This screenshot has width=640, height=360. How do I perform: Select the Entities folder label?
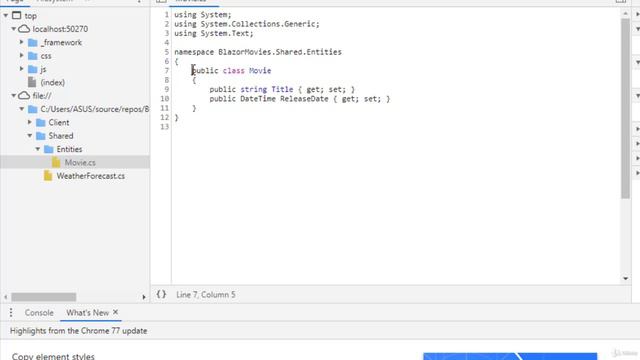pos(69,149)
